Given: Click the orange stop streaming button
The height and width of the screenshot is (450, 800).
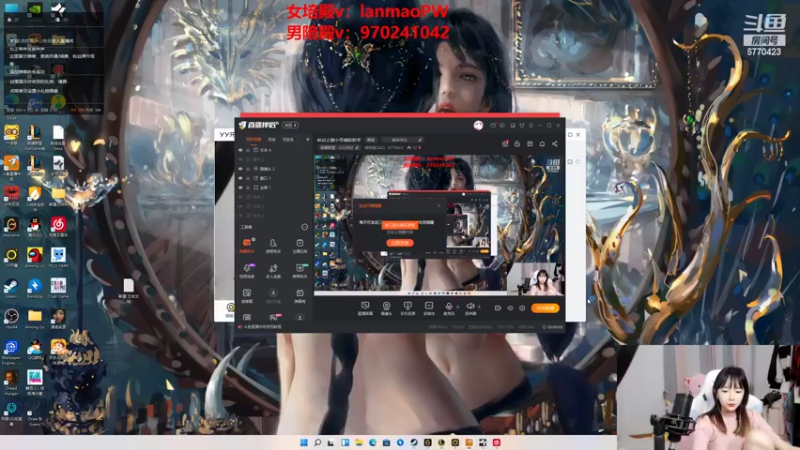Looking at the screenshot, I should coord(545,308).
